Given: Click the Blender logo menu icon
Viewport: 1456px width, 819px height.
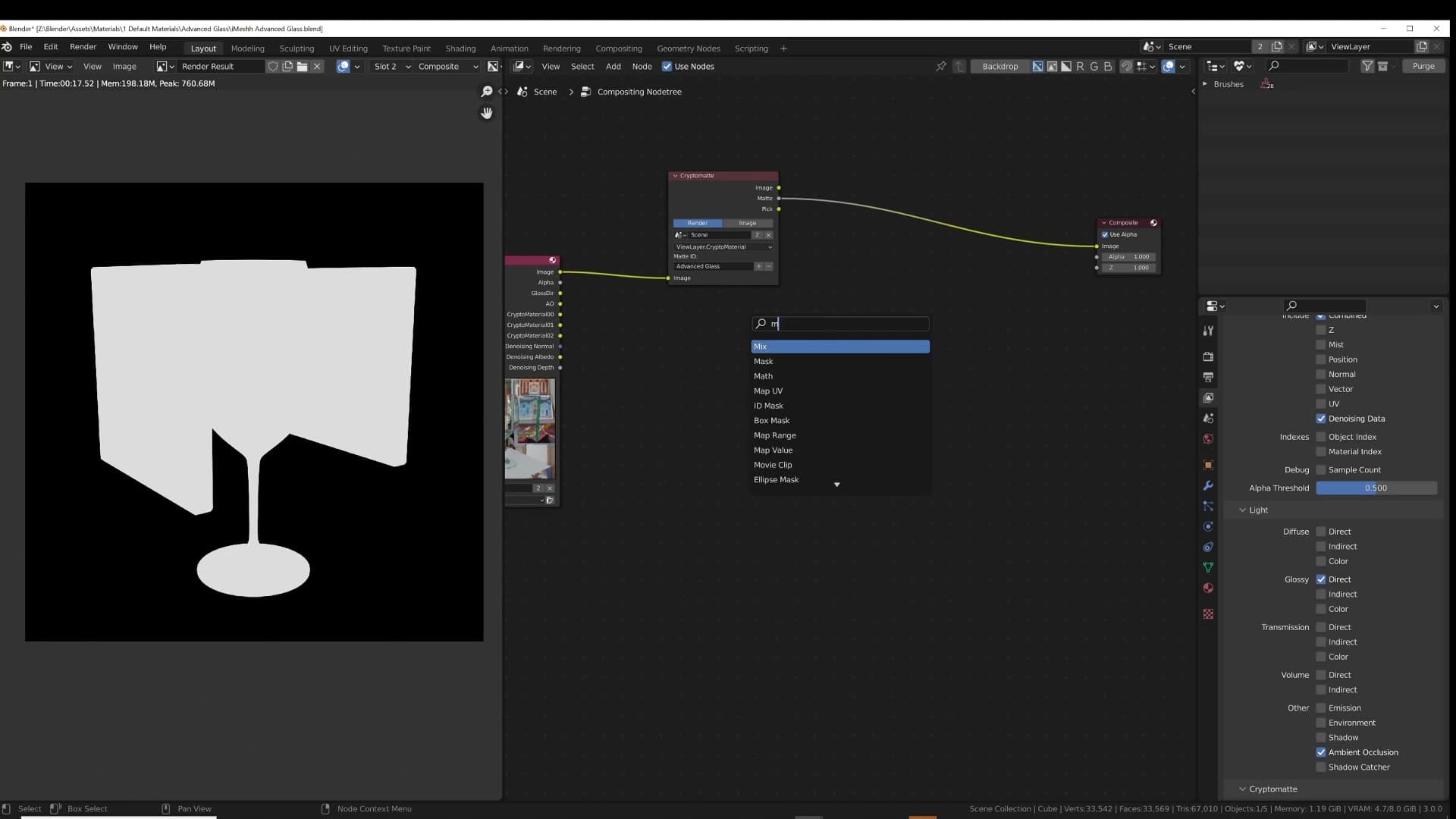Looking at the screenshot, I should pos(7,47).
